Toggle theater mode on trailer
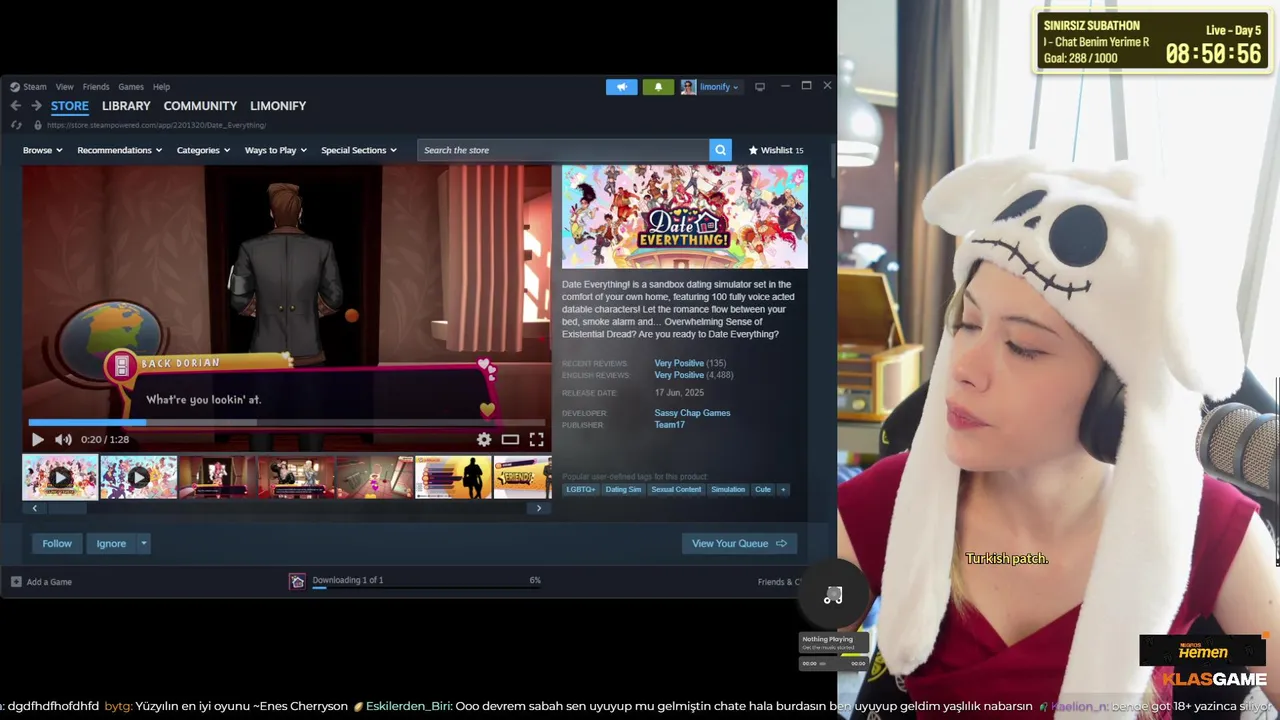This screenshot has height=720, width=1280. click(x=510, y=439)
